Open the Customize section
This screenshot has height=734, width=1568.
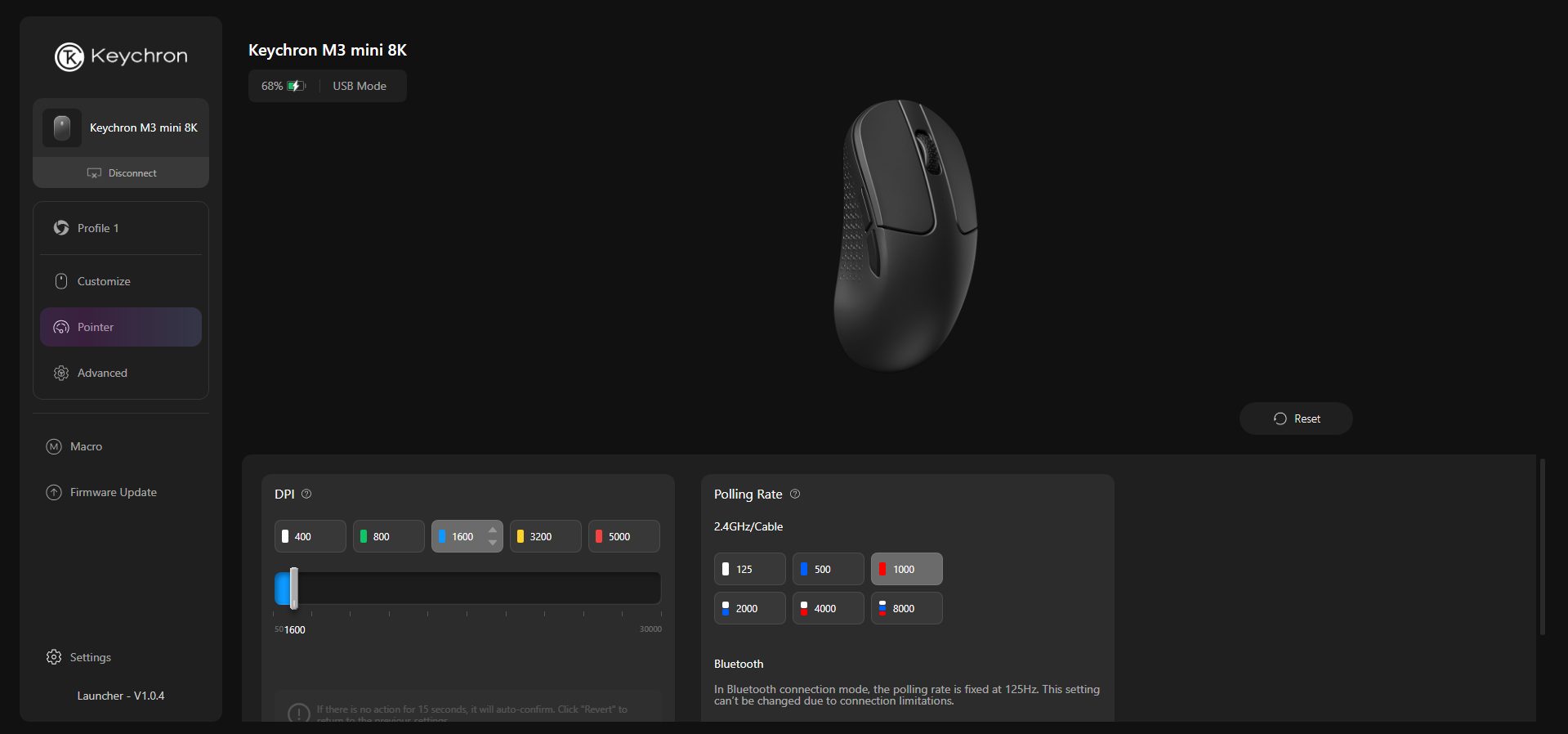coord(121,281)
